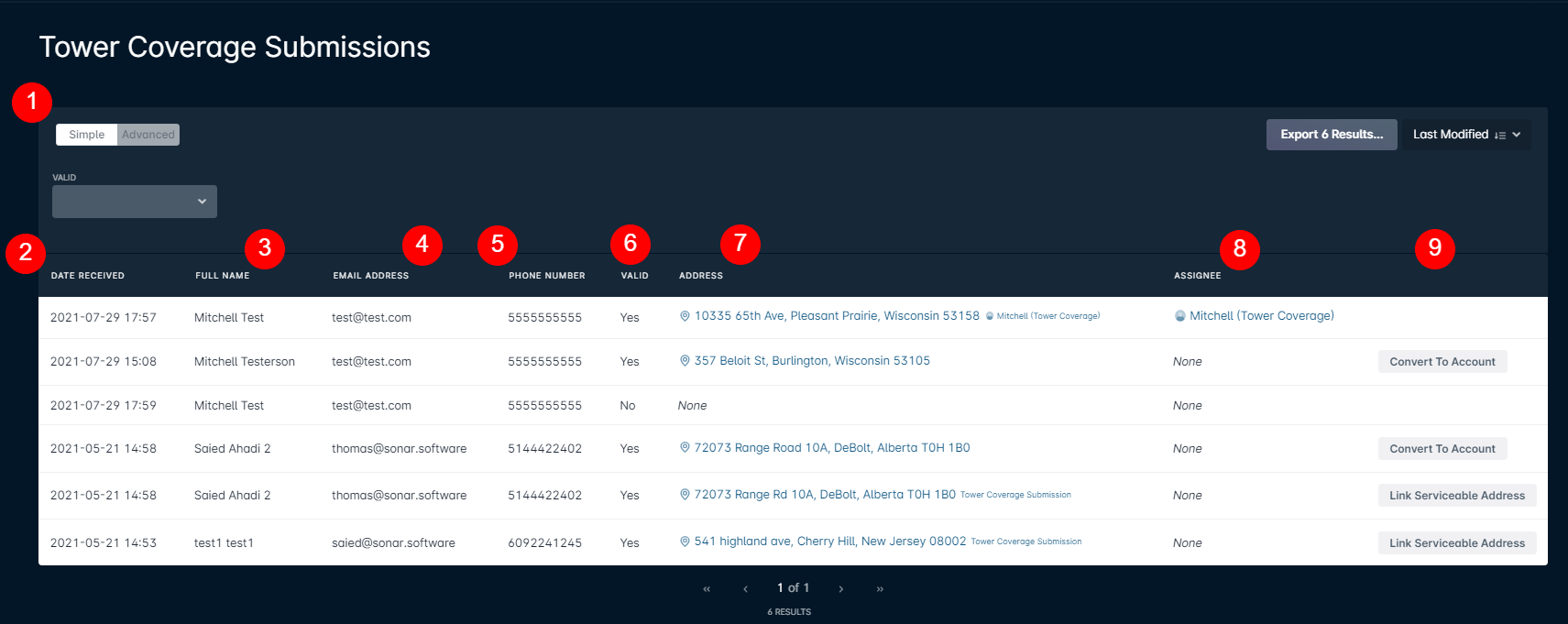Screen dimensions: 1568x624
Task: Open Tower Coverage Submission tag for highland ave
Action: [x=1026, y=542]
